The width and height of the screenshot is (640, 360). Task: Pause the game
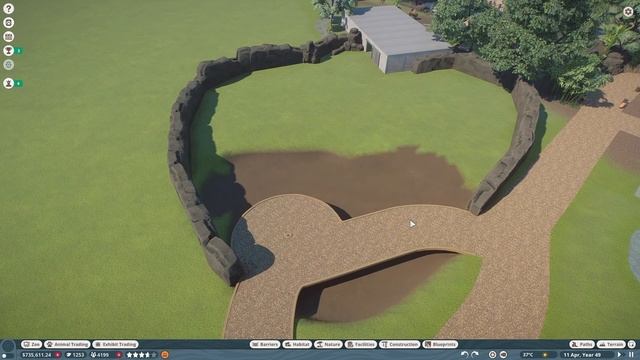coord(631,355)
